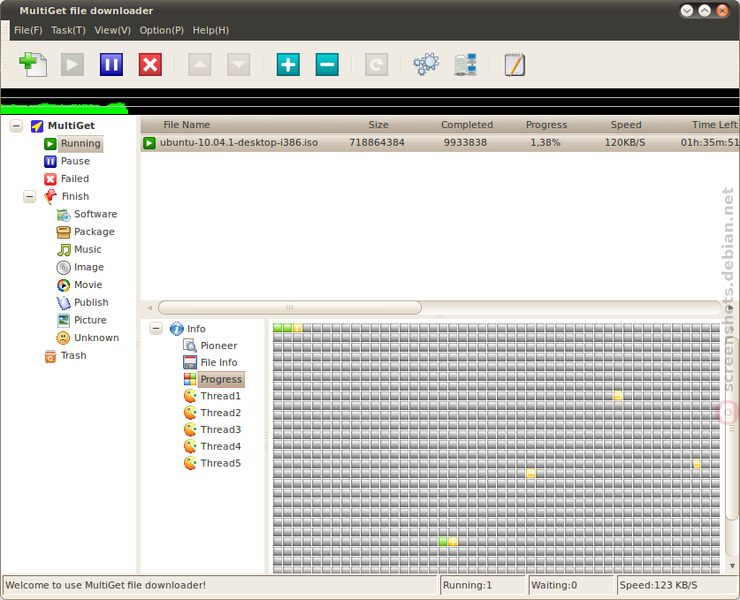Click left arrow of task list scrollbar
740x600 pixels.
click(x=150, y=308)
